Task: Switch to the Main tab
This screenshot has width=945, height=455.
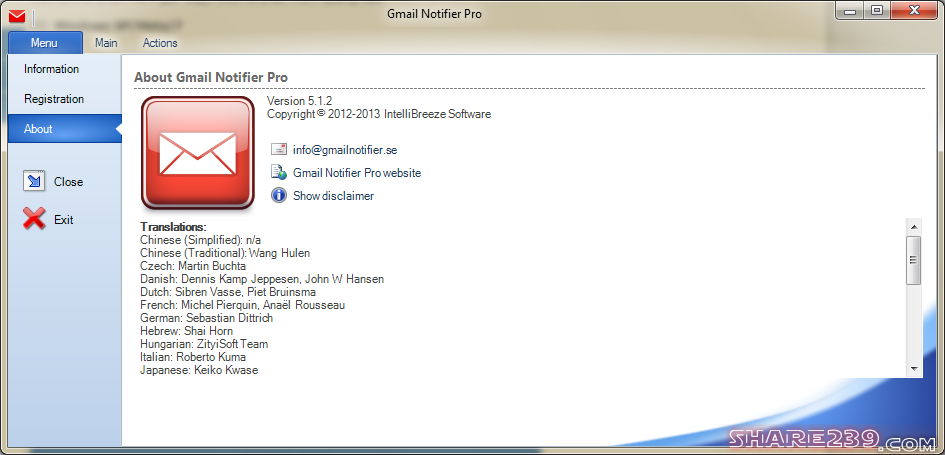Action: [106, 43]
